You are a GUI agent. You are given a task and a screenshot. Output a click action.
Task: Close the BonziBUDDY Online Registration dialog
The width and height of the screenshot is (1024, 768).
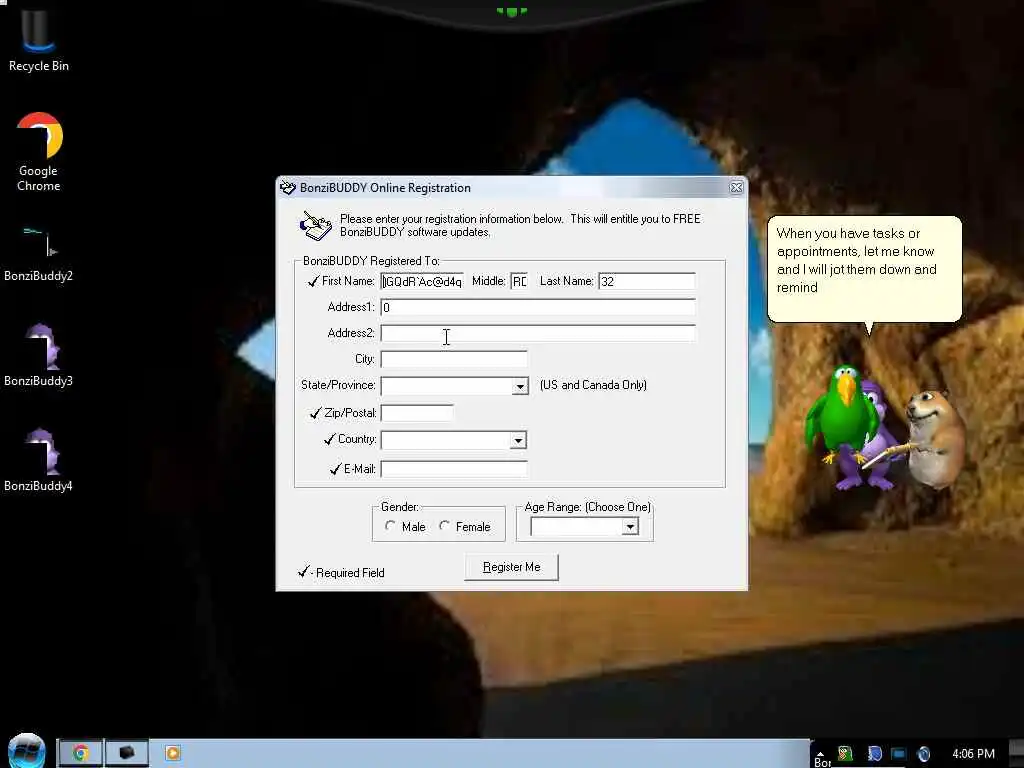tap(736, 188)
